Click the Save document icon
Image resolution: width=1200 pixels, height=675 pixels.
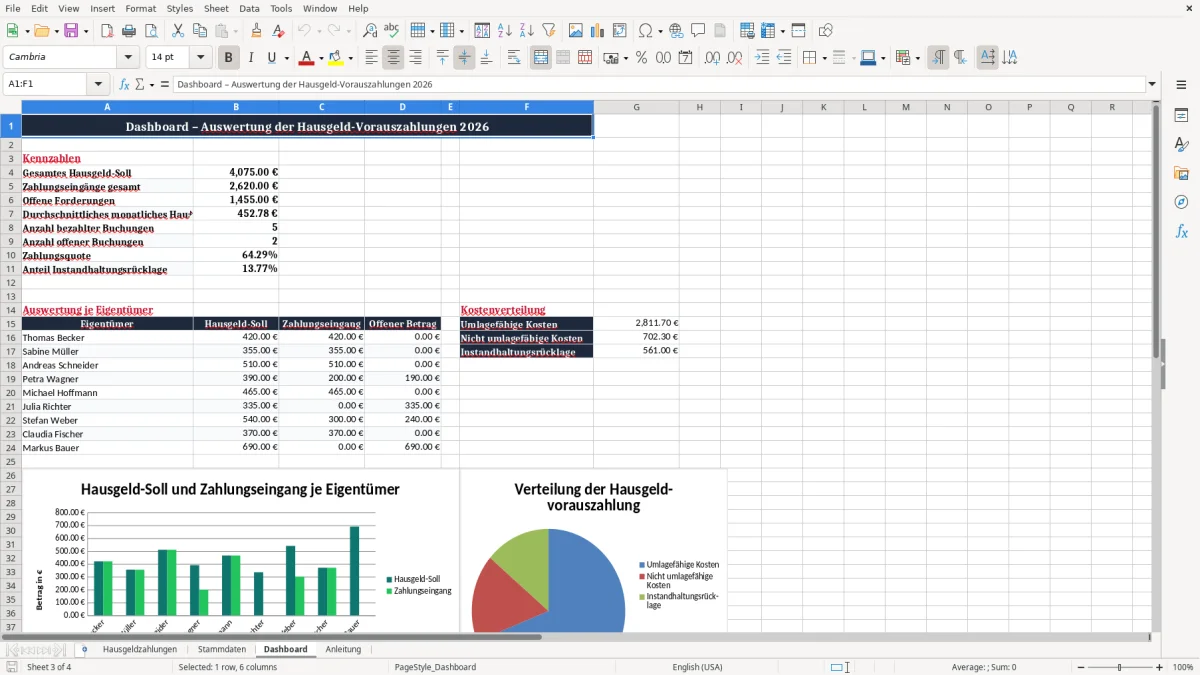tap(73, 30)
